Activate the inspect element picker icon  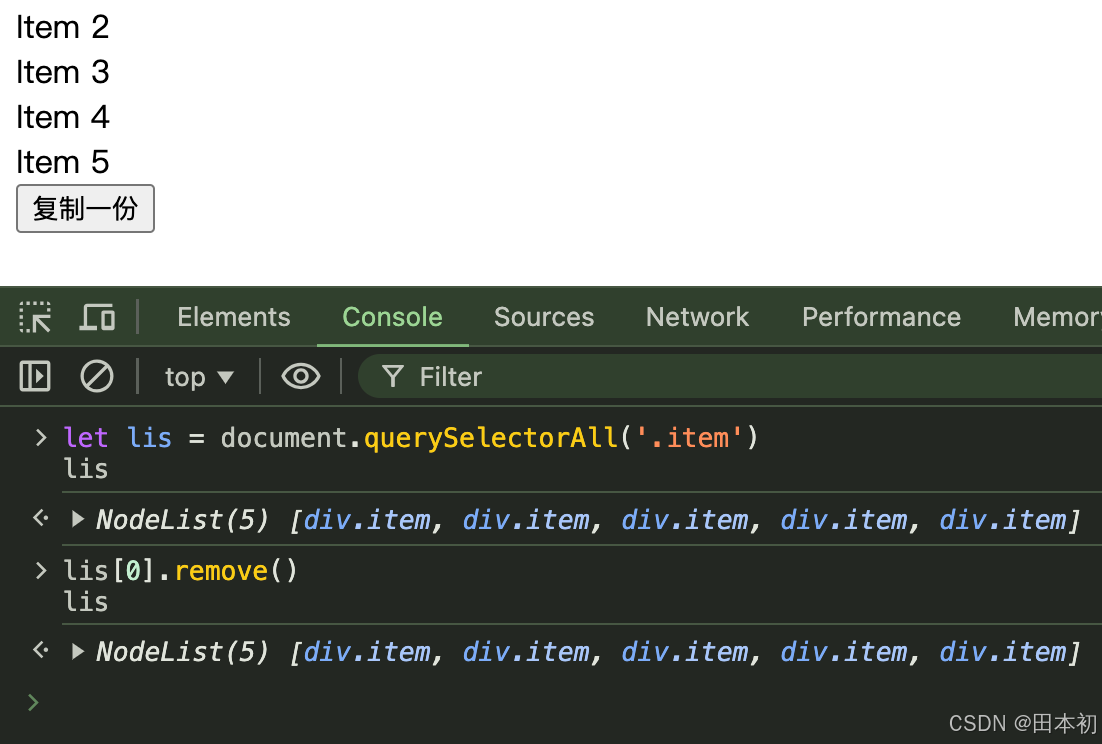click(x=34, y=318)
